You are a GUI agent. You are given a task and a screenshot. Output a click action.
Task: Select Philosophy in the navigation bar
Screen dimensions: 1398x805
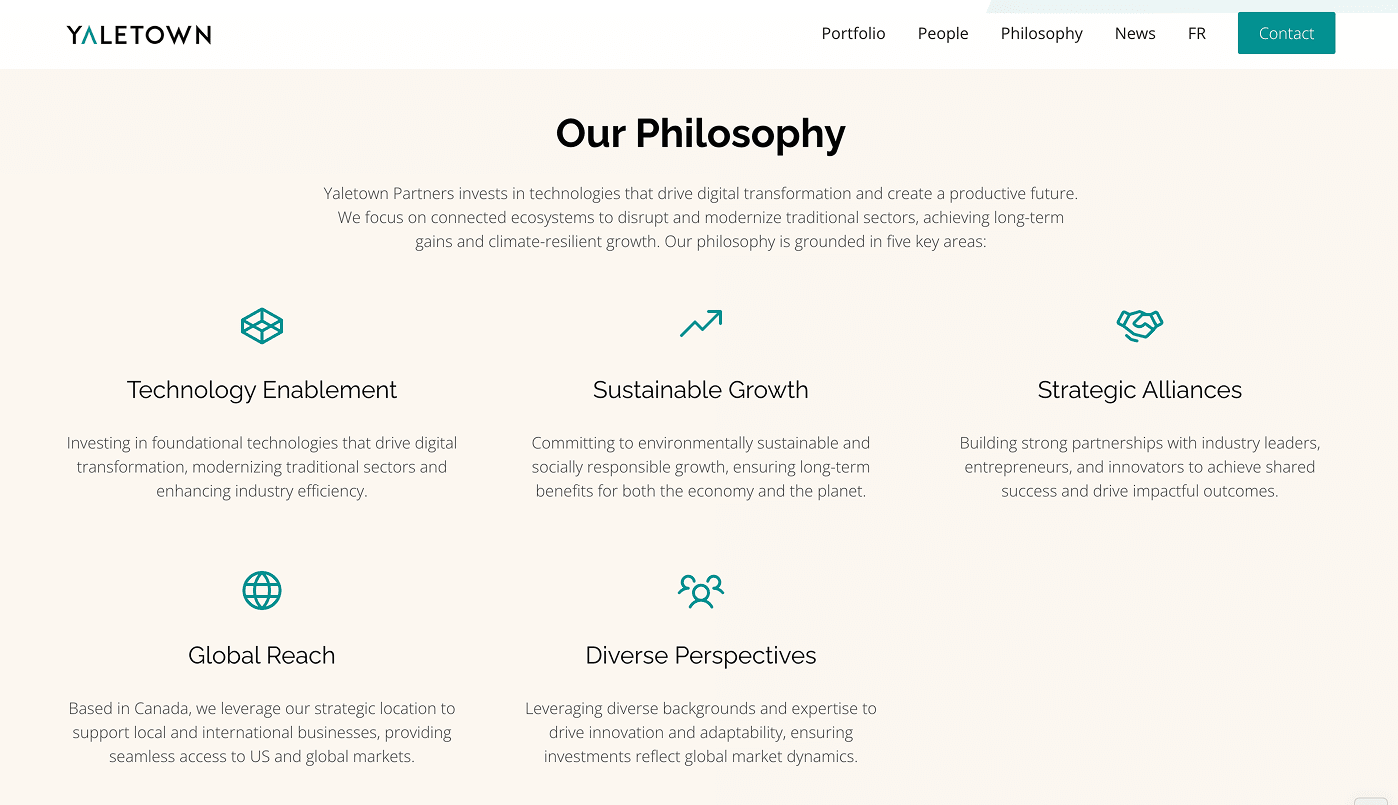[x=1041, y=33]
